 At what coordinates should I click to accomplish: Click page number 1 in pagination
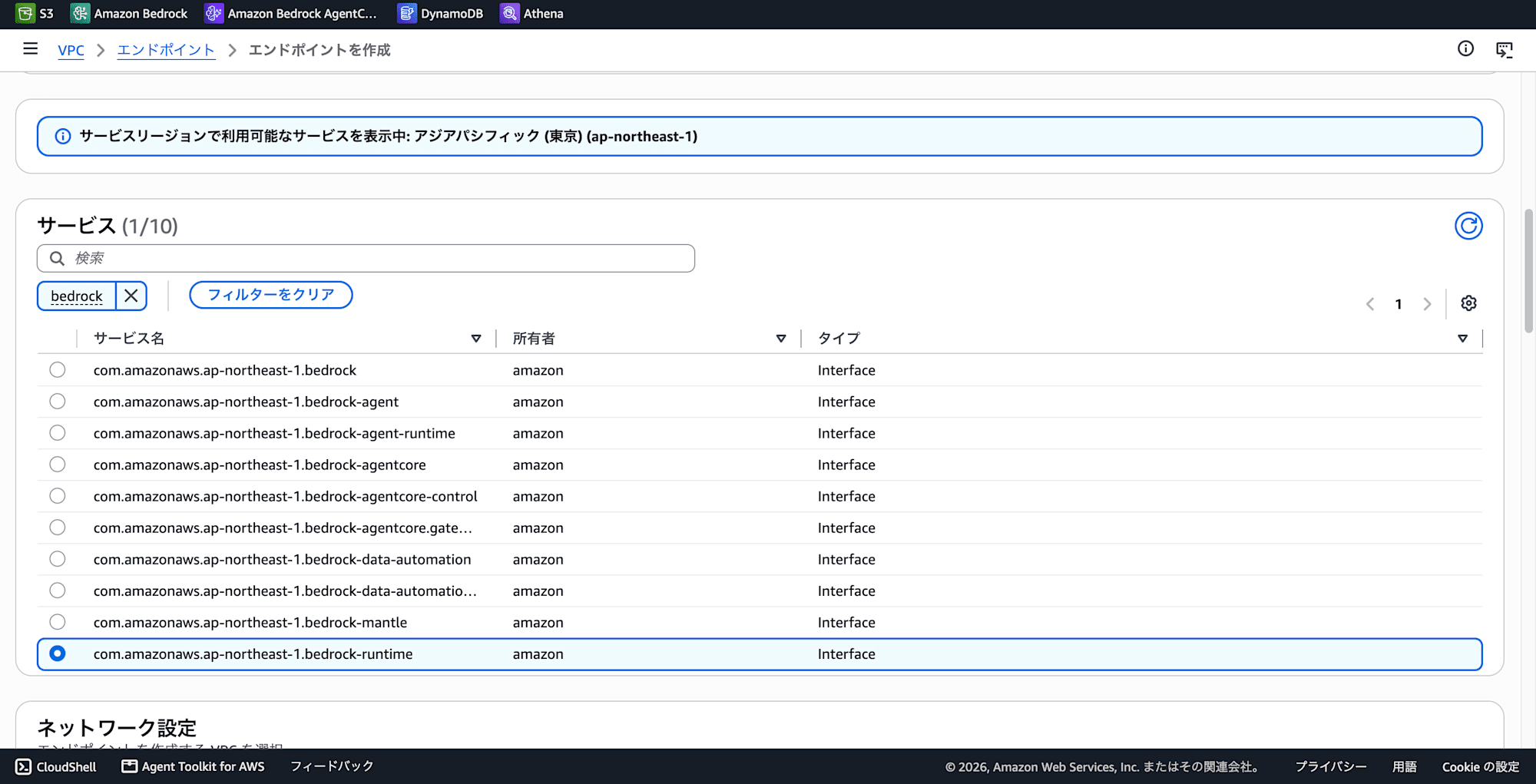[1399, 304]
